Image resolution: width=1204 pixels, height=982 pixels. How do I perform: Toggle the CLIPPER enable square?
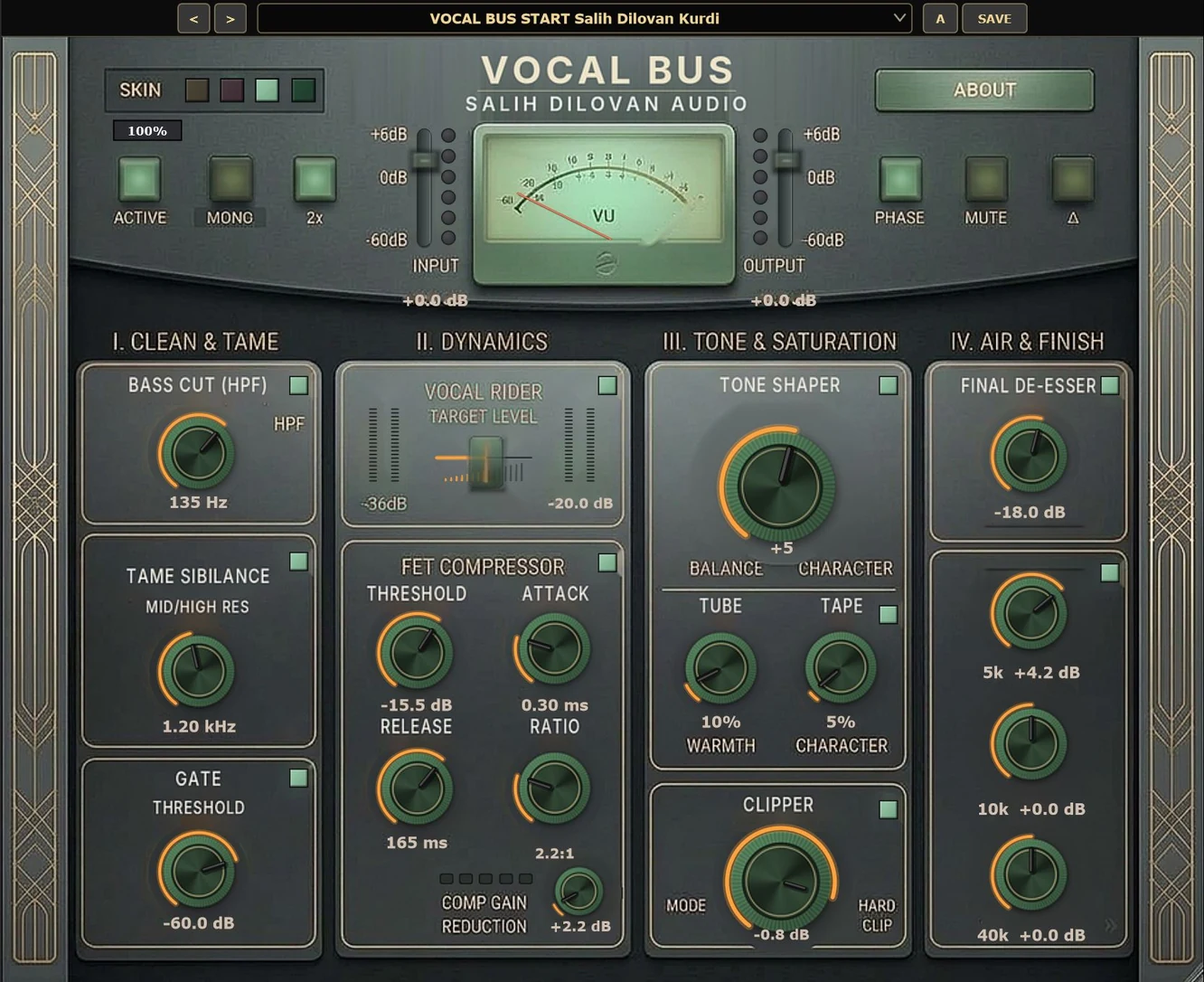pos(889,809)
